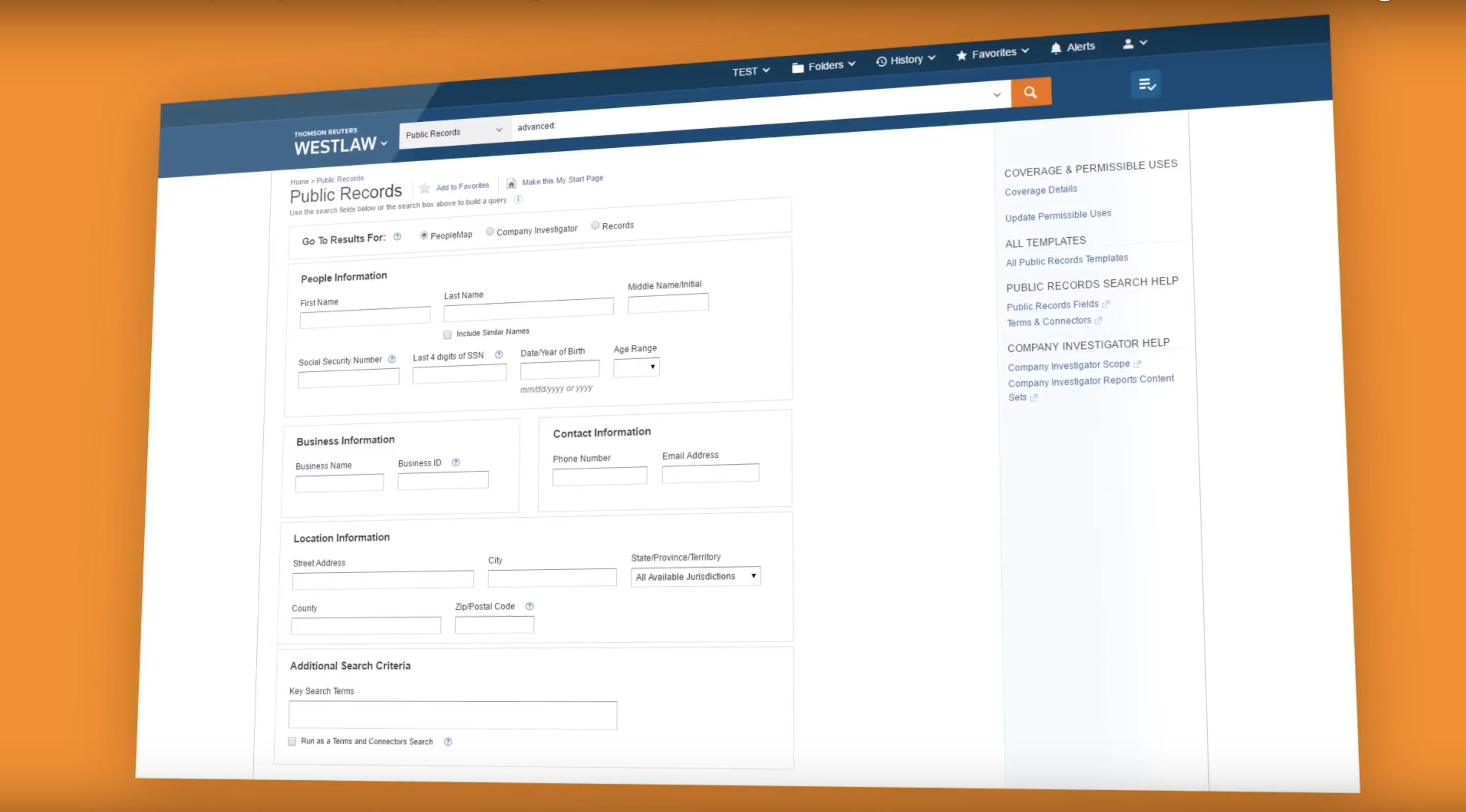Click the Alerts bell icon
This screenshot has width=1466, height=812.
click(1056, 49)
